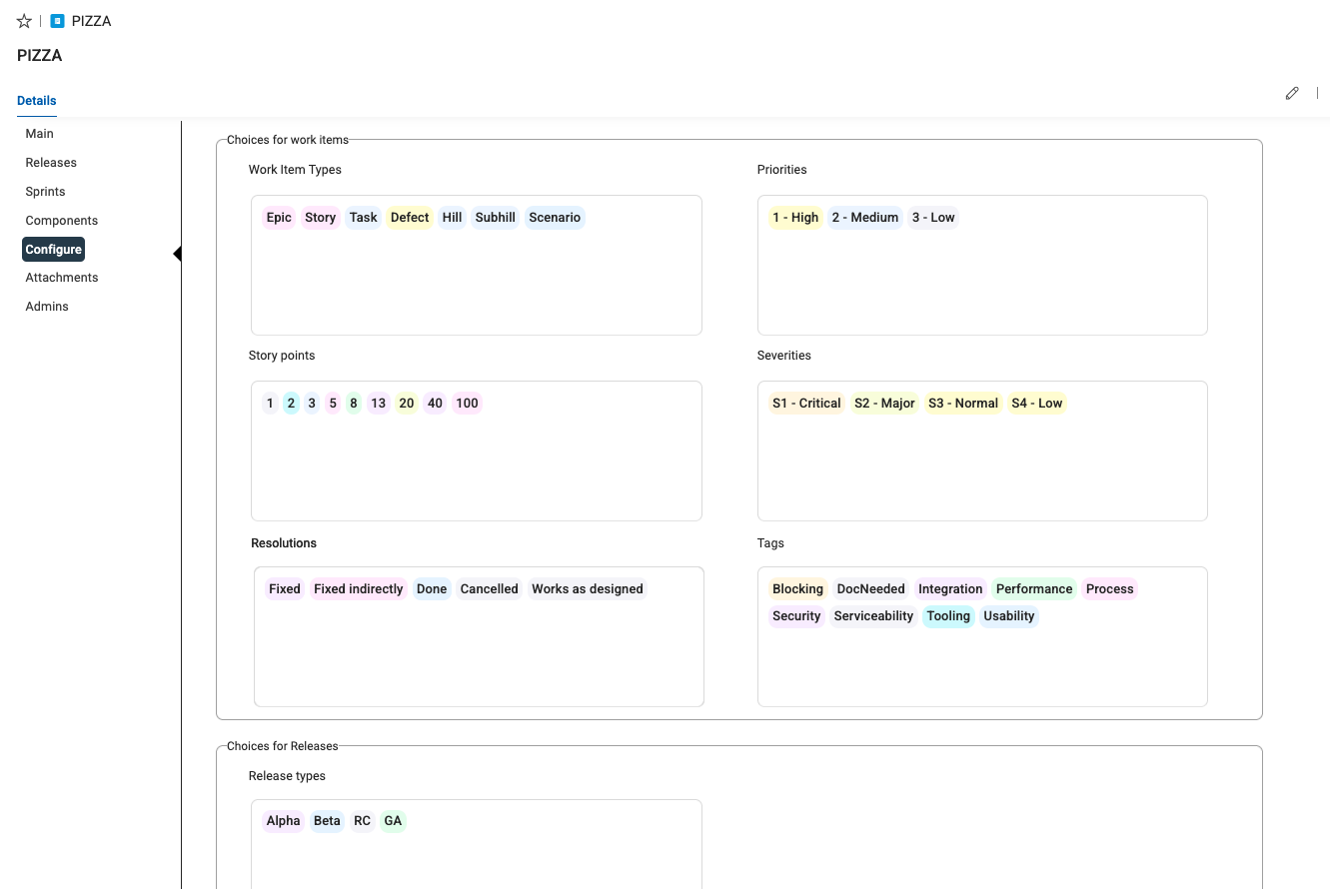Viewport: 1330px width, 896px height.
Task: Click the Blocking tag
Action: (797, 589)
